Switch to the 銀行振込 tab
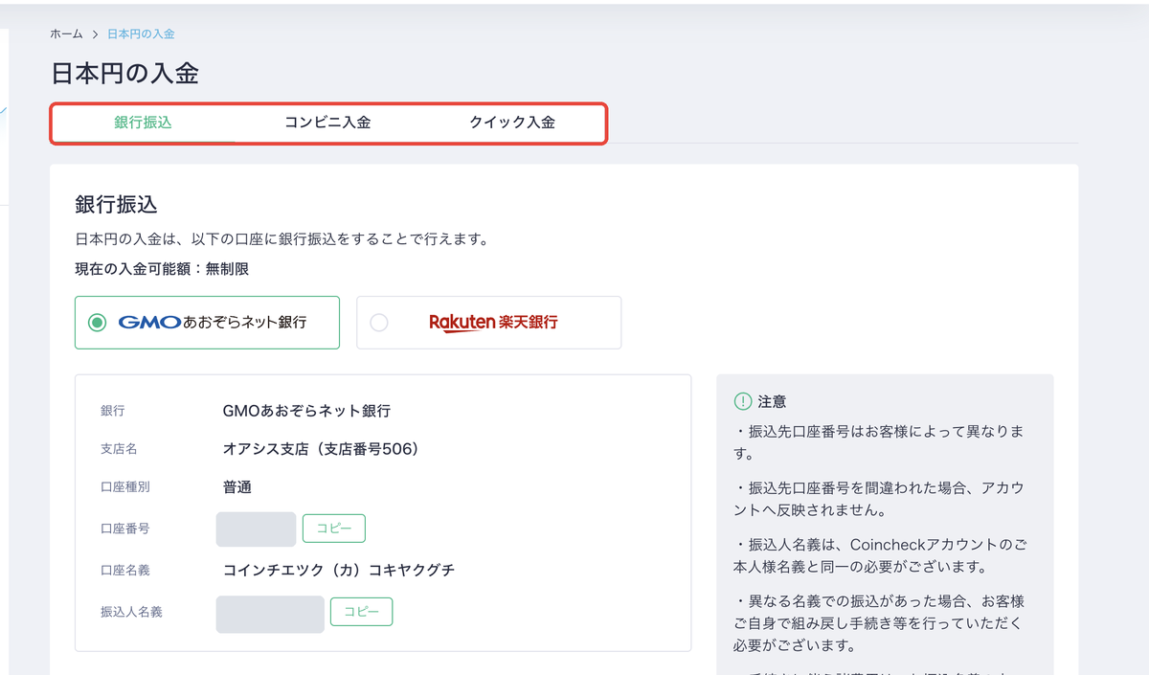 point(143,122)
